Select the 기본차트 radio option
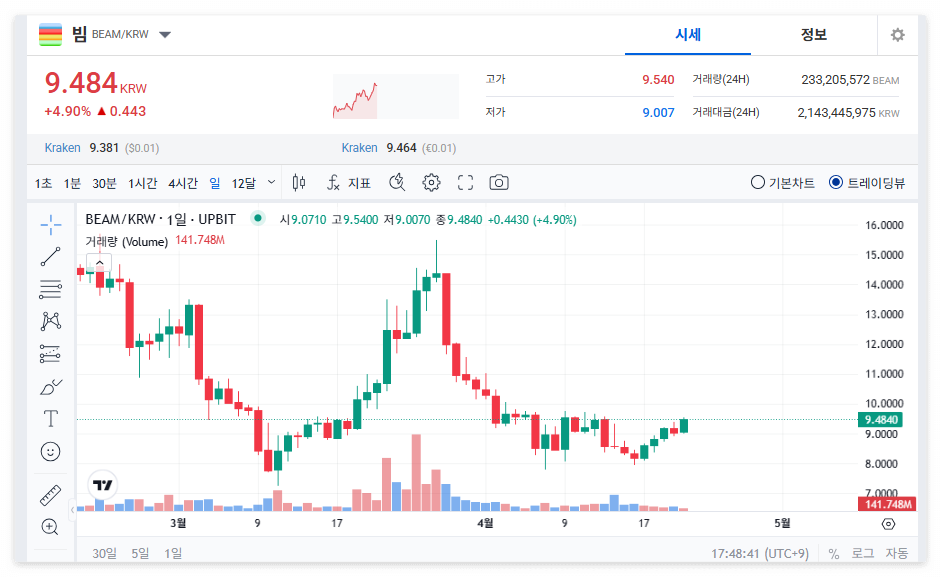Viewport: 941px width, 577px height. [783, 183]
